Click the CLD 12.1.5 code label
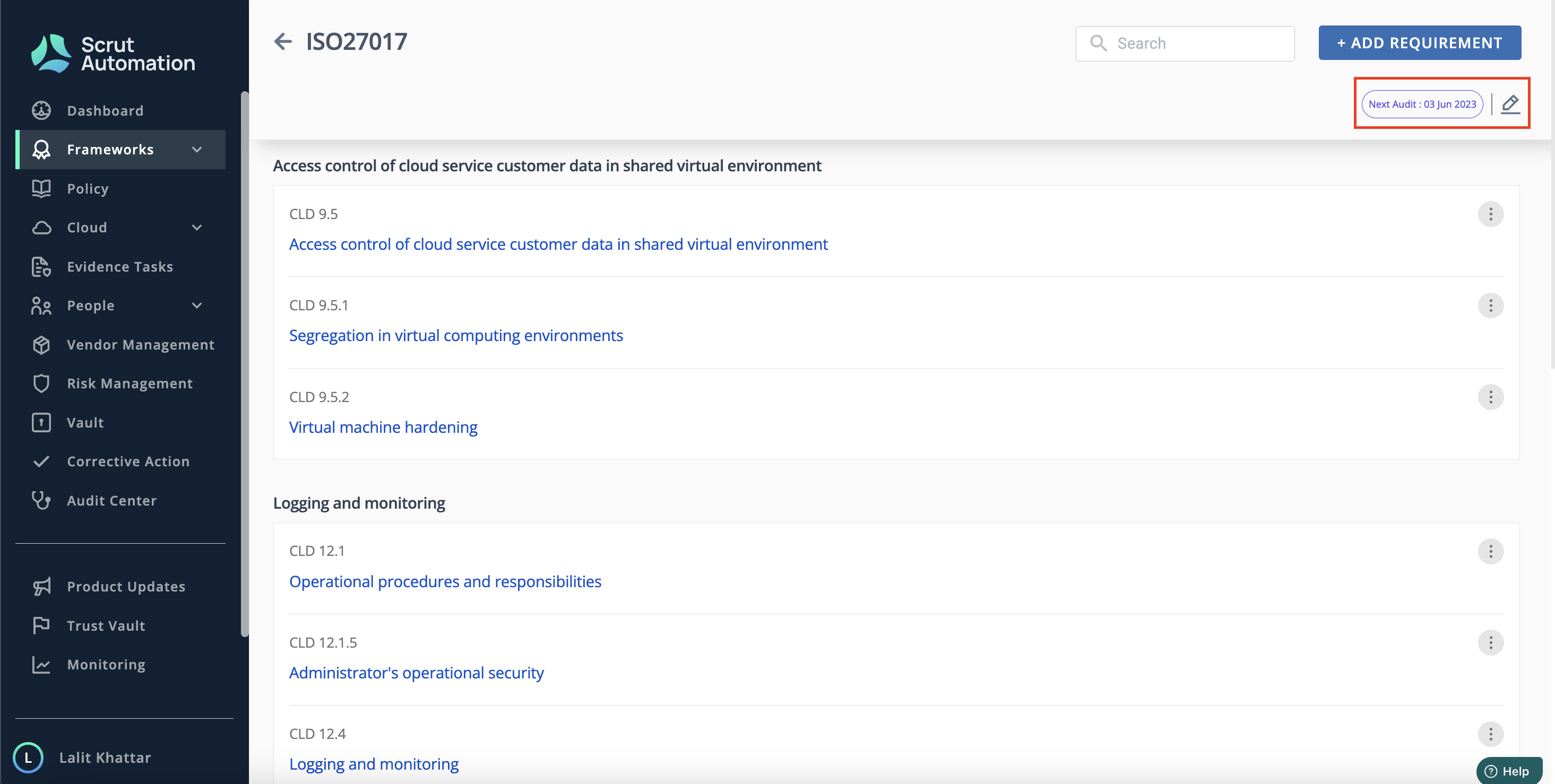The image size is (1555, 784). pos(323,642)
